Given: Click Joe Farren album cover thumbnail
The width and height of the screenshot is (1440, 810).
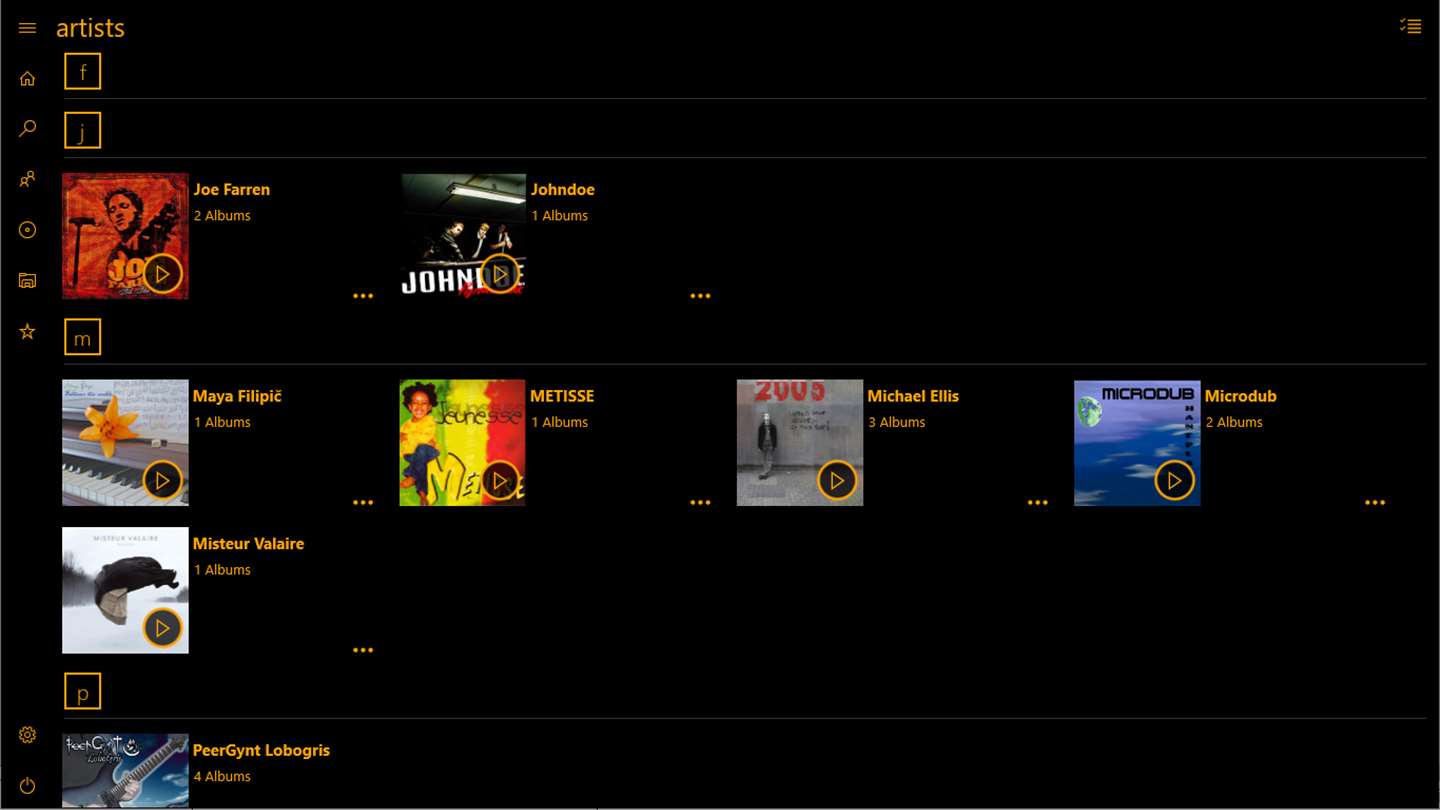Looking at the screenshot, I should [x=125, y=236].
